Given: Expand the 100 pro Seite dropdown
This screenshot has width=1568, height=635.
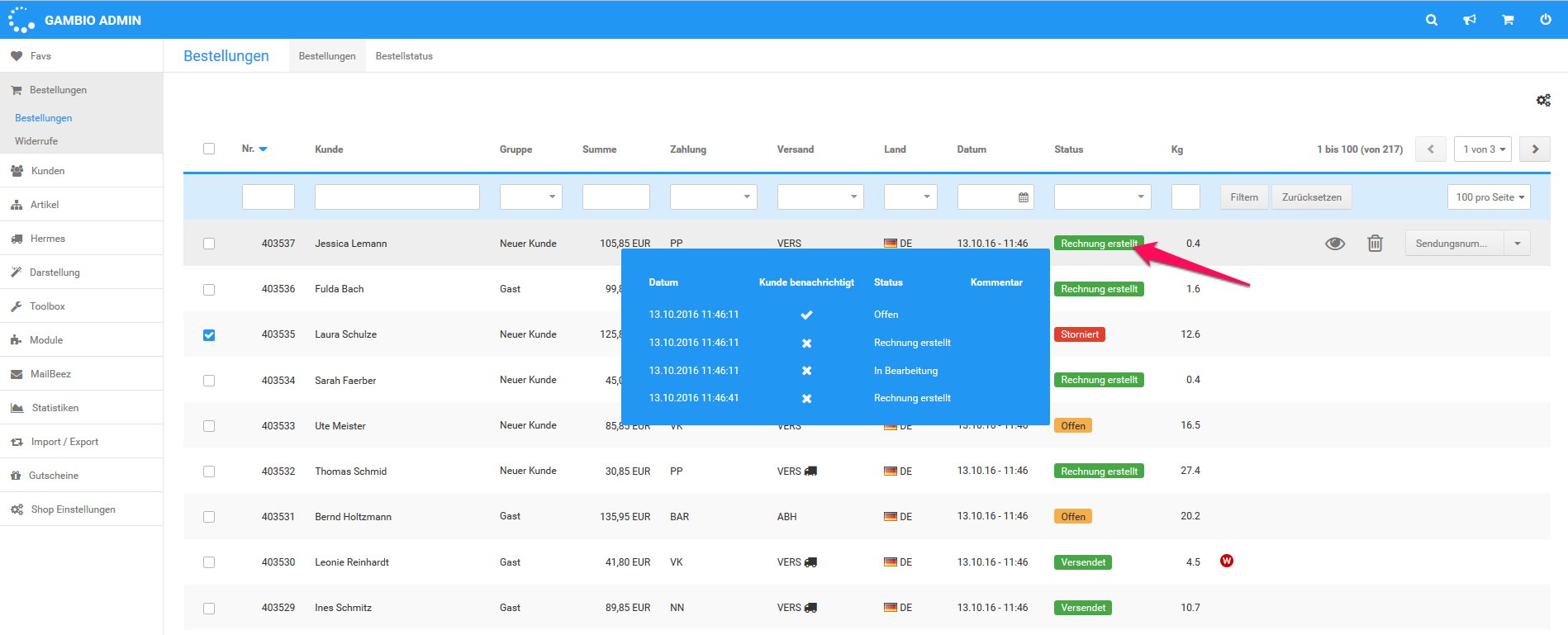Looking at the screenshot, I should click(1489, 197).
